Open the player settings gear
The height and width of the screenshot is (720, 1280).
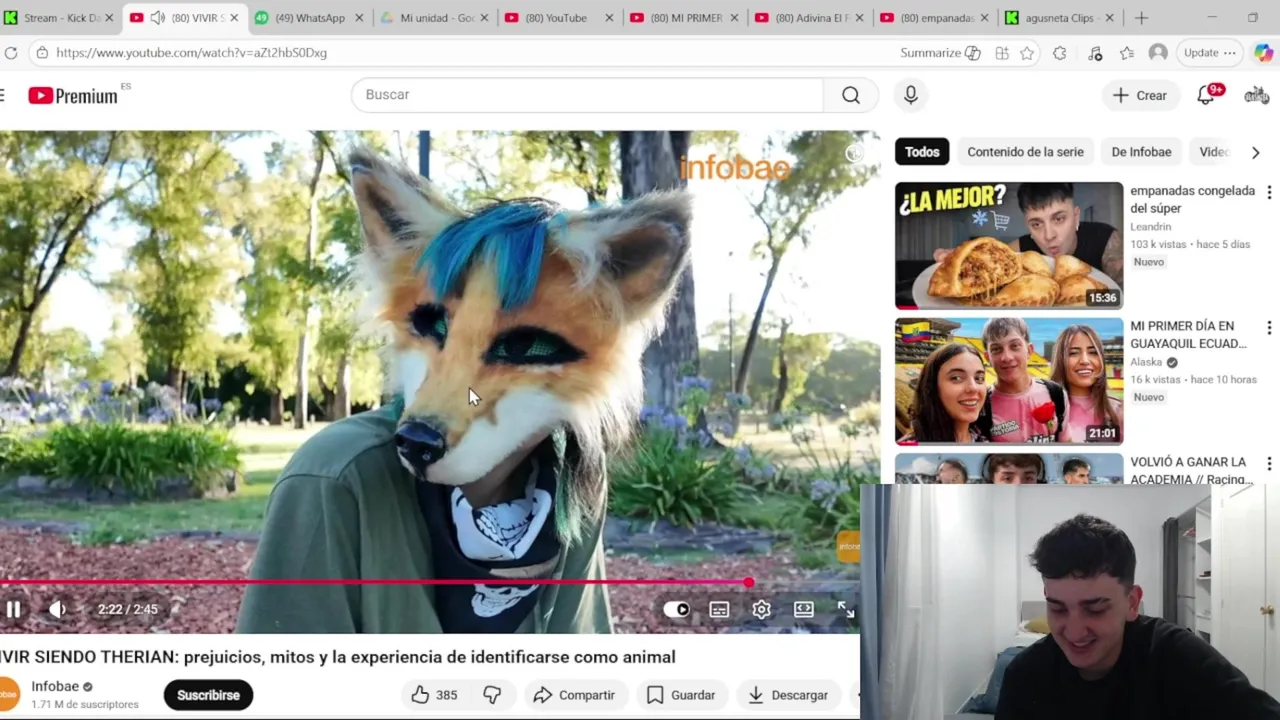click(761, 609)
